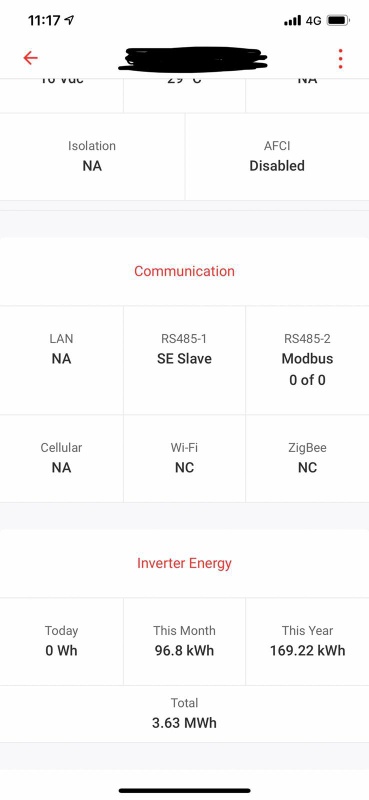Select the Wi-Fi NC cell

pos(184,458)
